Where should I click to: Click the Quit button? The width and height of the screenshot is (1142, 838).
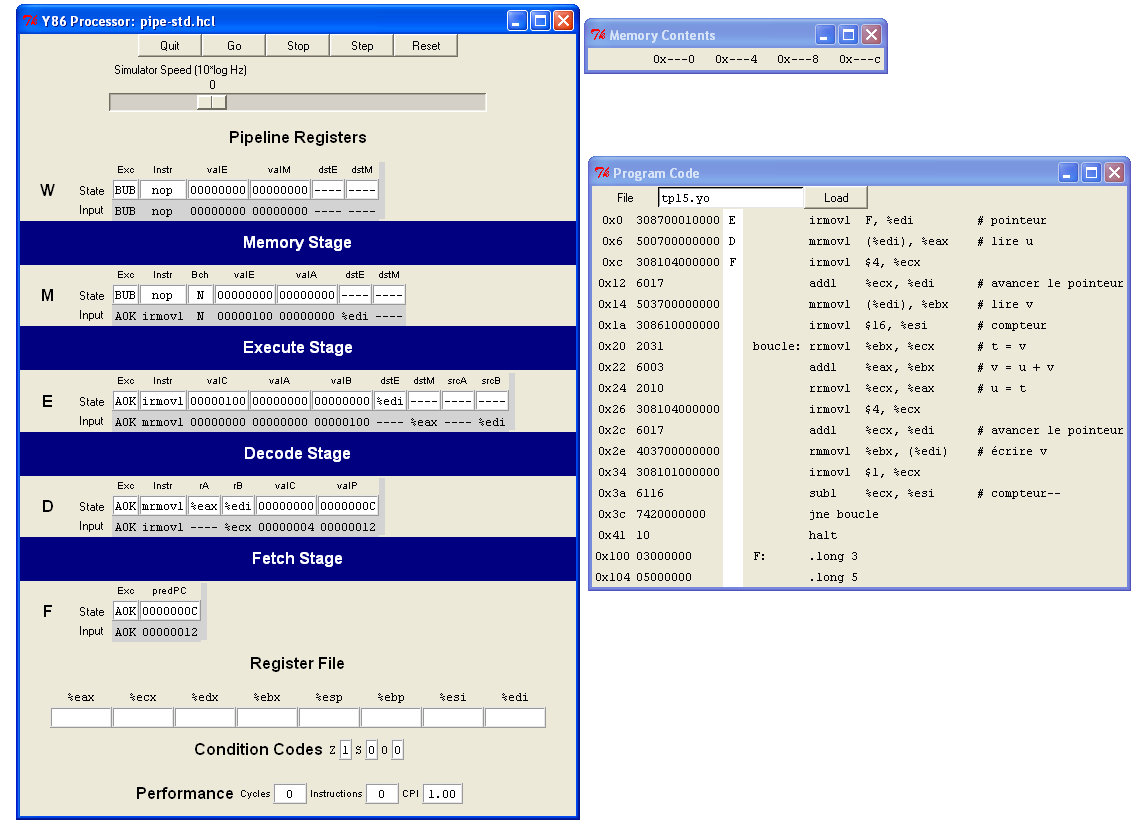point(170,45)
